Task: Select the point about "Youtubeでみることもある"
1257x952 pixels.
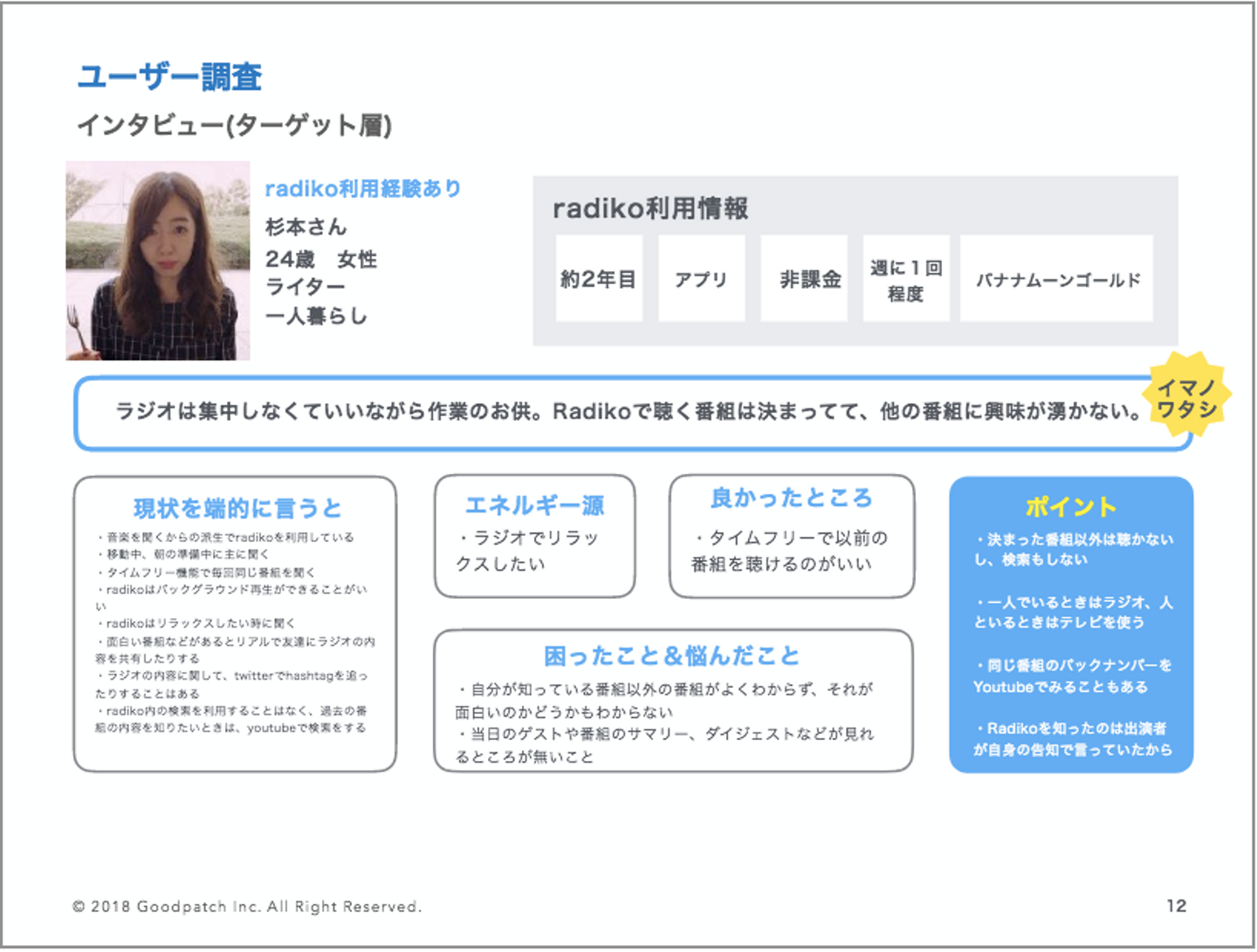Action: [x=1073, y=676]
